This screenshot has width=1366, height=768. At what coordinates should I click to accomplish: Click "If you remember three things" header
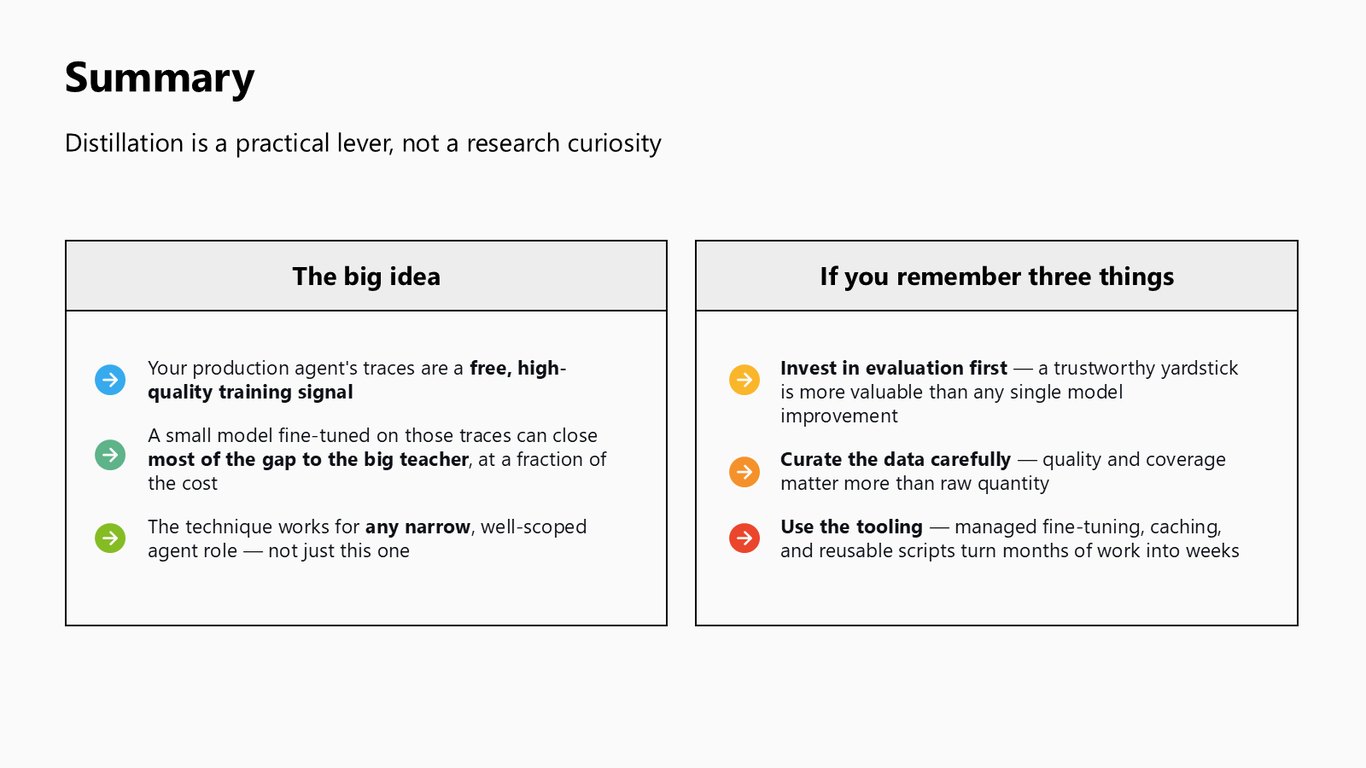tap(997, 276)
